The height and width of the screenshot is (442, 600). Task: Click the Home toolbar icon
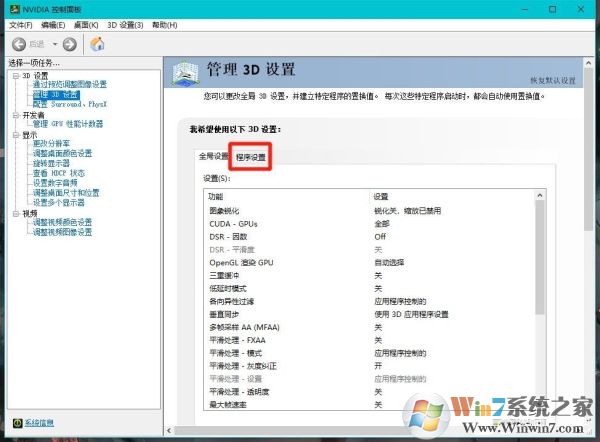click(x=97, y=44)
